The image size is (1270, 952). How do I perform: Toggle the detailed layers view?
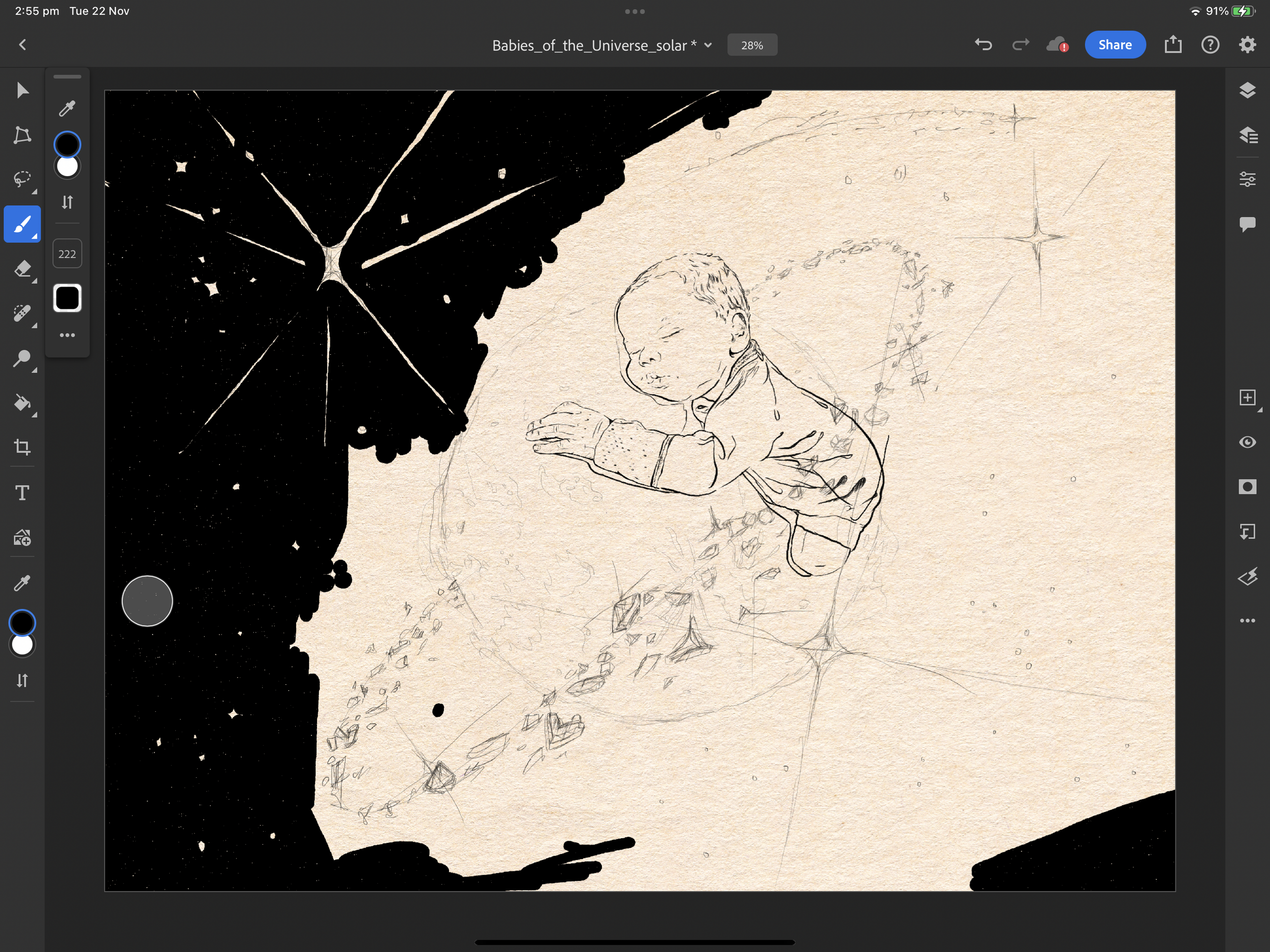tap(1247, 136)
